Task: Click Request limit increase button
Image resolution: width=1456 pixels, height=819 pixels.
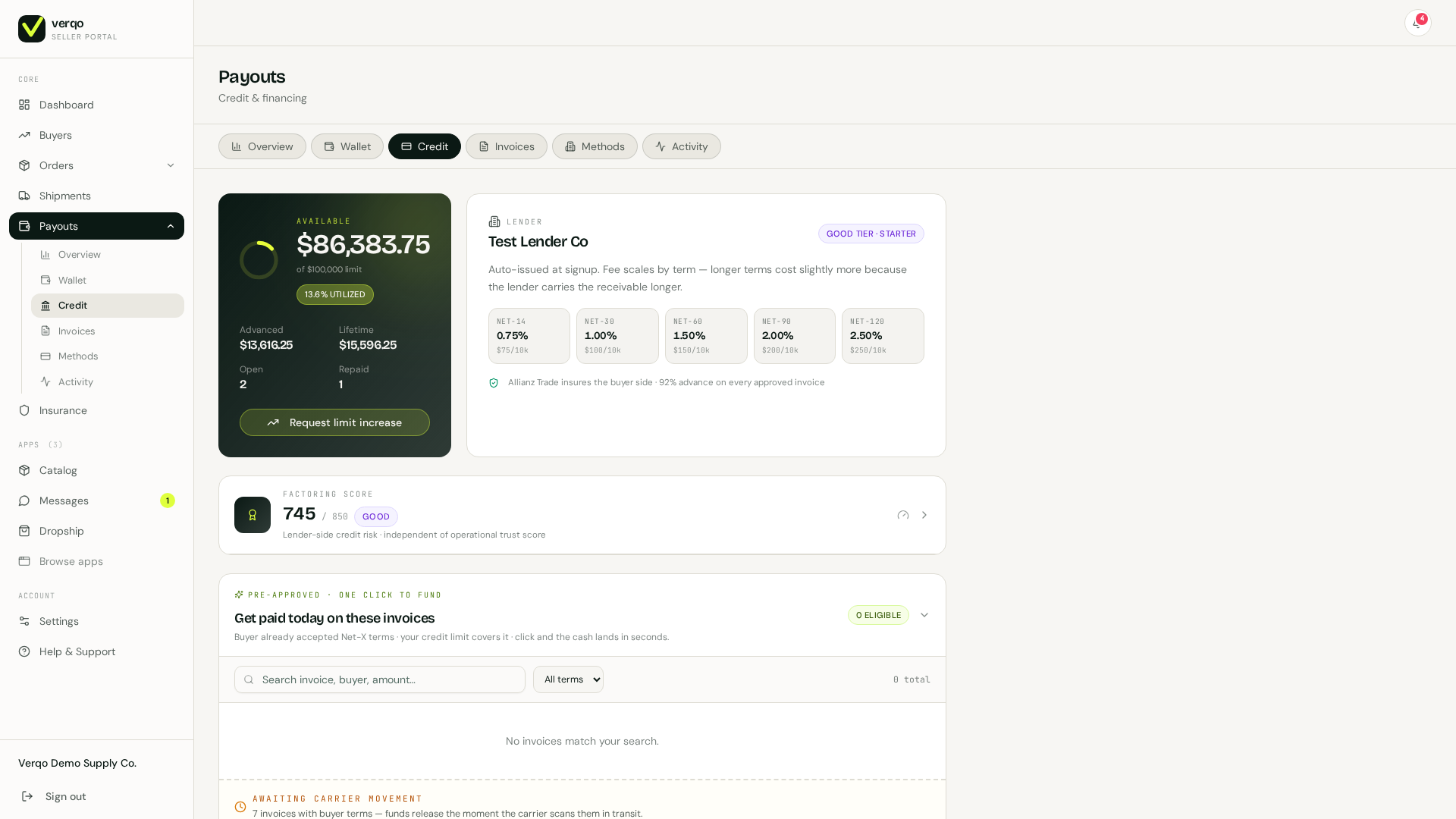Action: 334,422
